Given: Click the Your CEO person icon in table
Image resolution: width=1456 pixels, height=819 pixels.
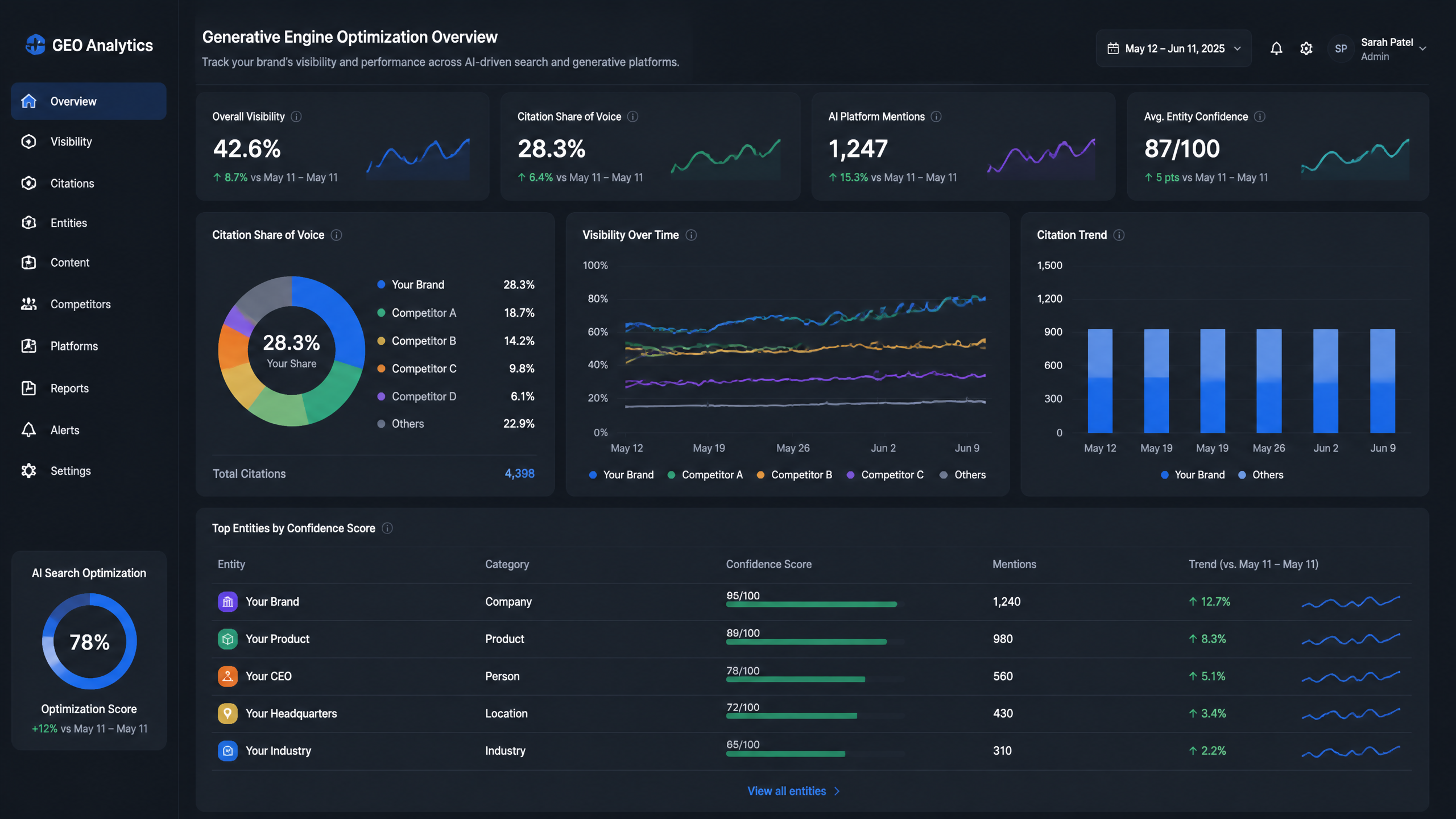Looking at the screenshot, I should click(x=227, y=676).
